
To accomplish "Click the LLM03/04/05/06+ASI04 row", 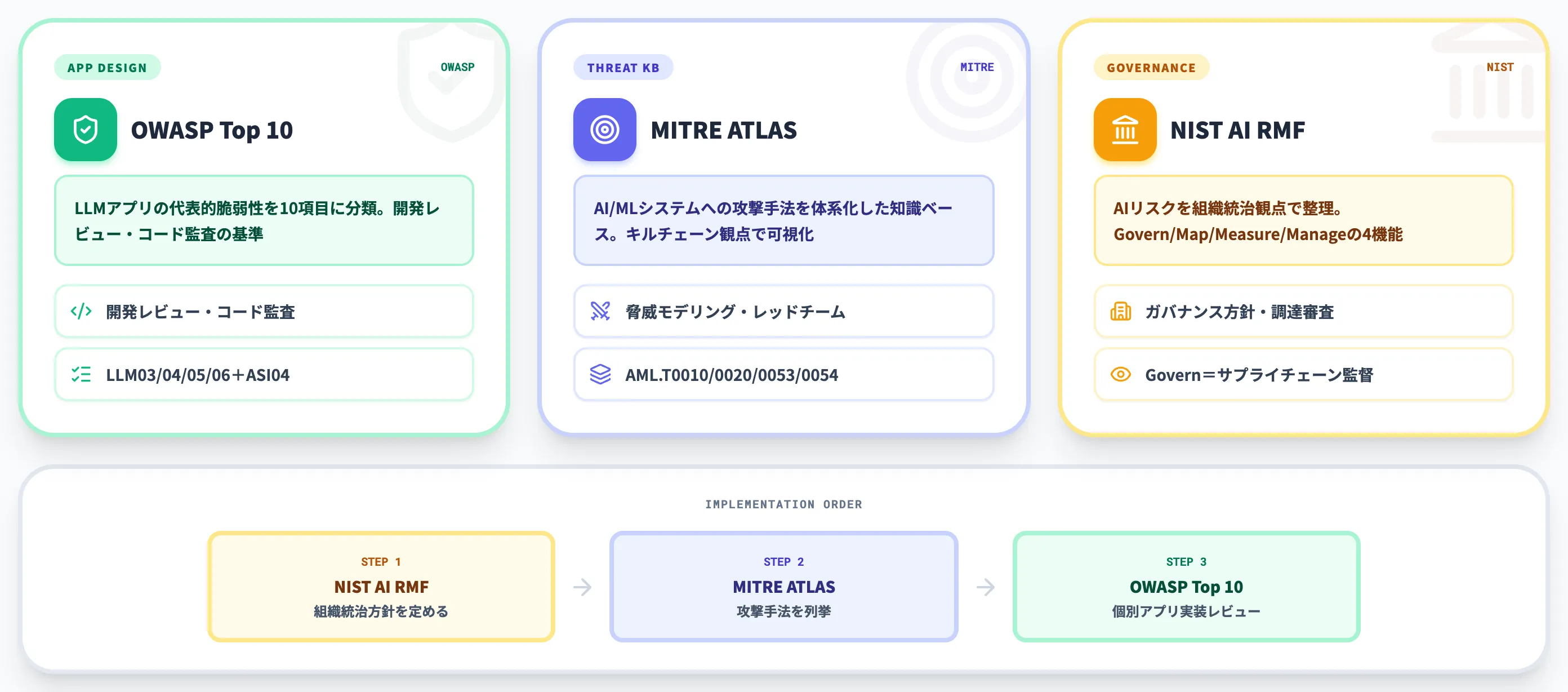I will pyautogui.click(x=264, y=374).
